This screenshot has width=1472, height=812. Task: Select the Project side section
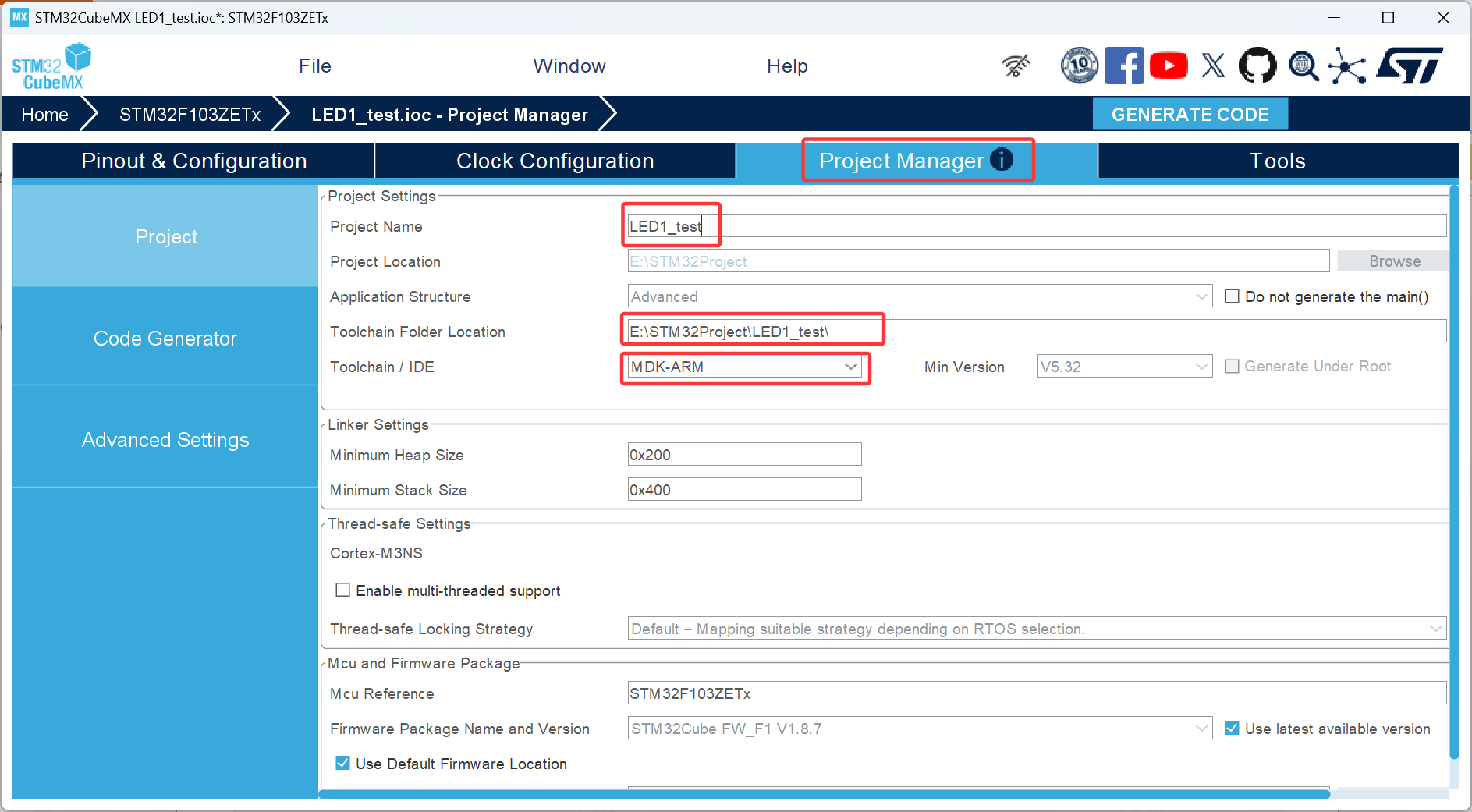[165, 236]
